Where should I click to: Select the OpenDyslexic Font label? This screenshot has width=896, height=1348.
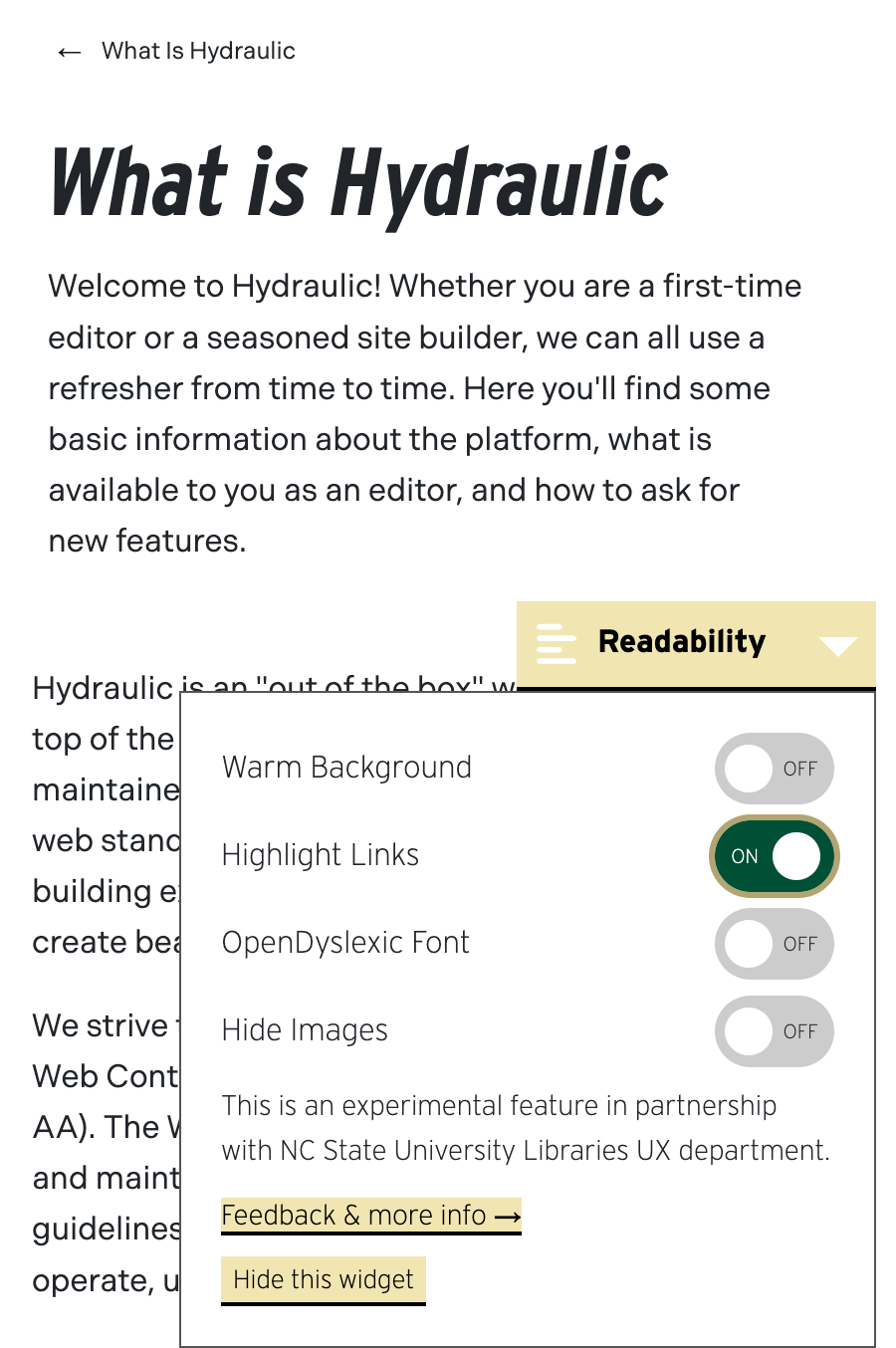[x=344, y=943]
